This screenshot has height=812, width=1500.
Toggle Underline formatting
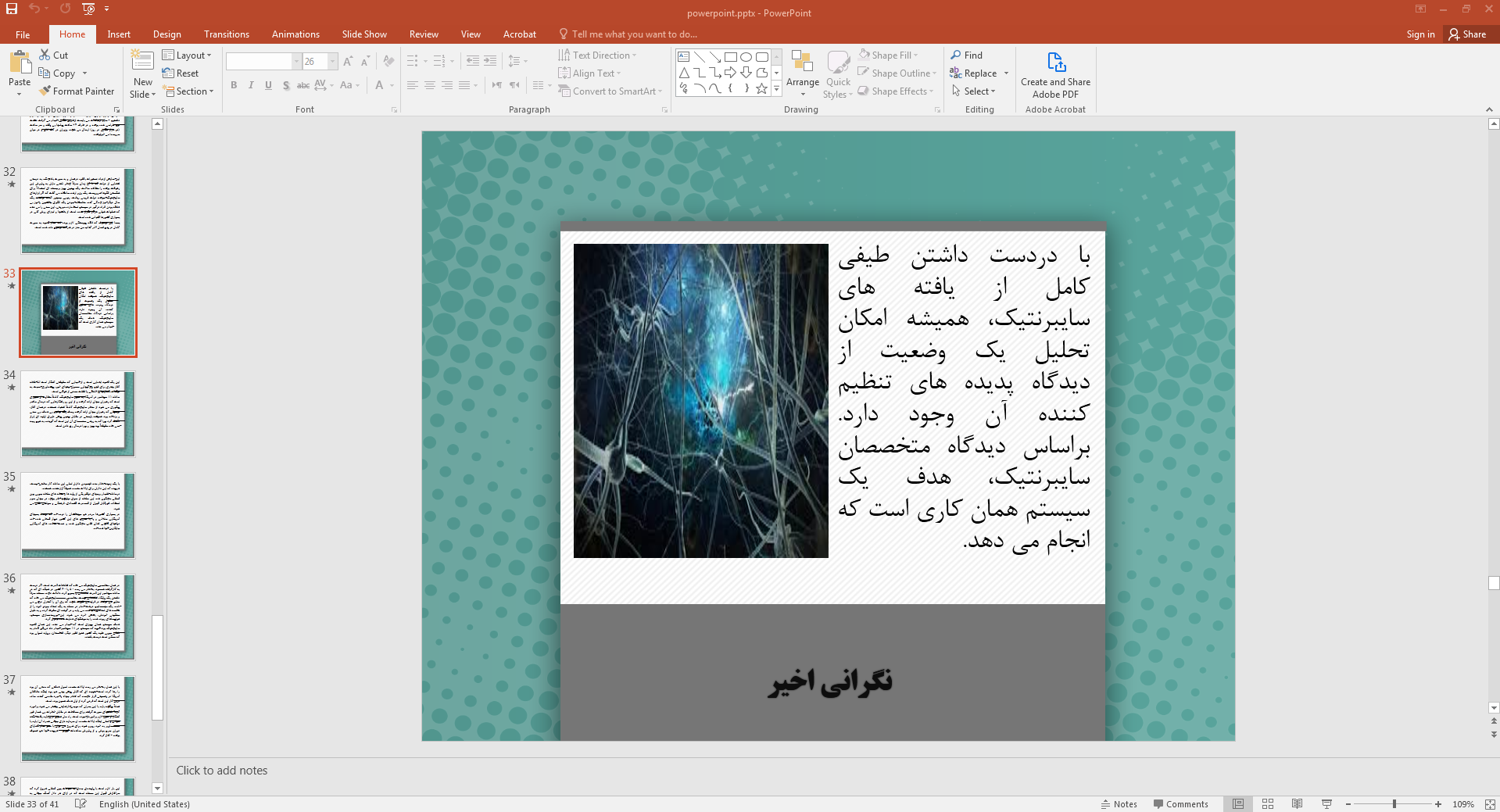tap(268, 85)
